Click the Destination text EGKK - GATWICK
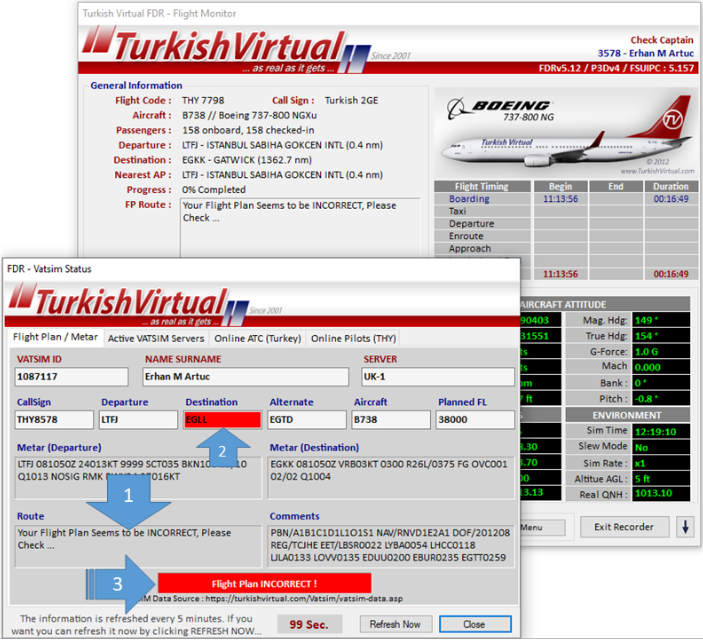Viewport: 703px width, 640px height. [x=247, y=160]
